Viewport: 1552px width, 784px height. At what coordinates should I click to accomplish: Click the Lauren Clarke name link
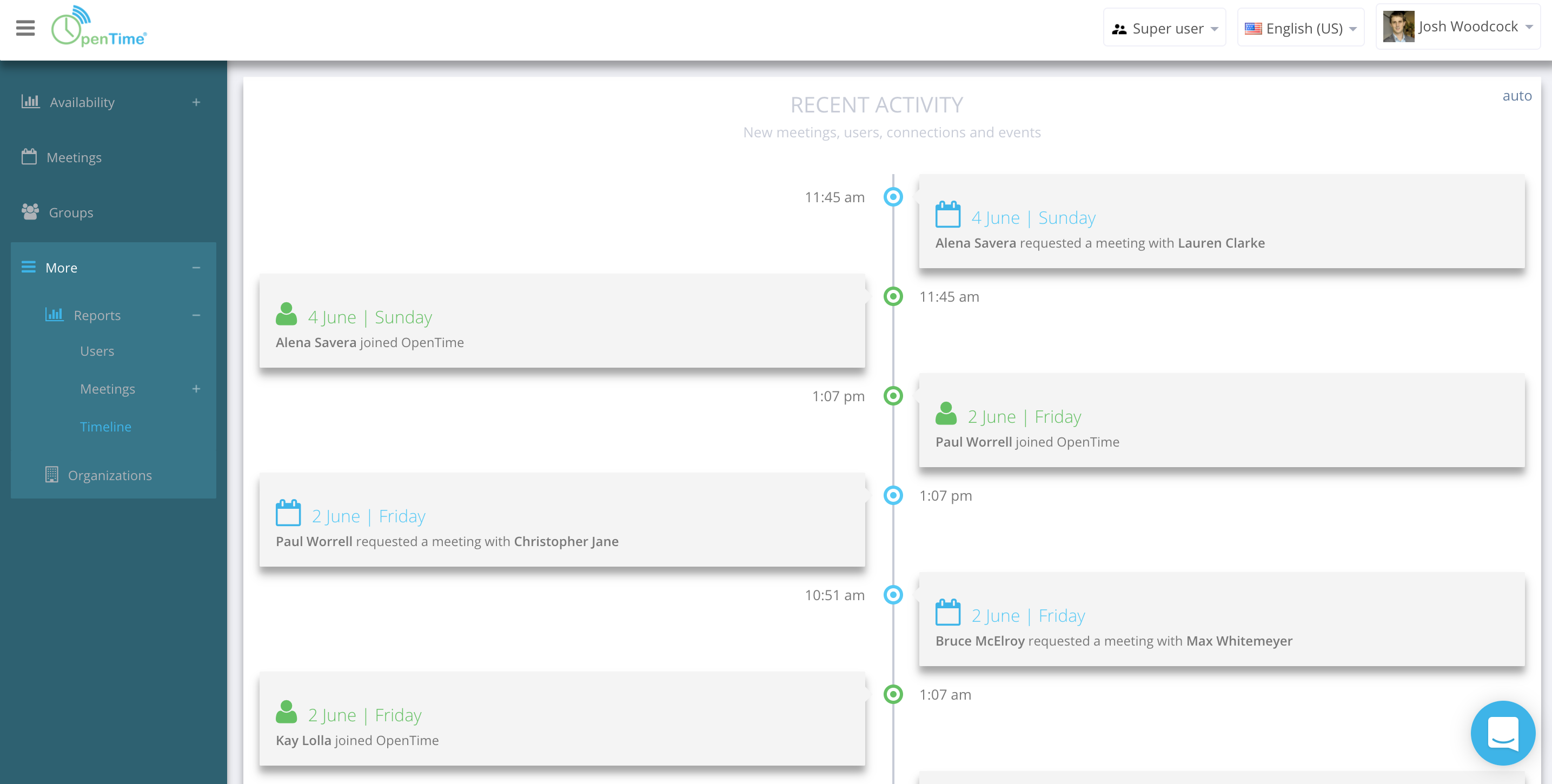click(1221, 243)
